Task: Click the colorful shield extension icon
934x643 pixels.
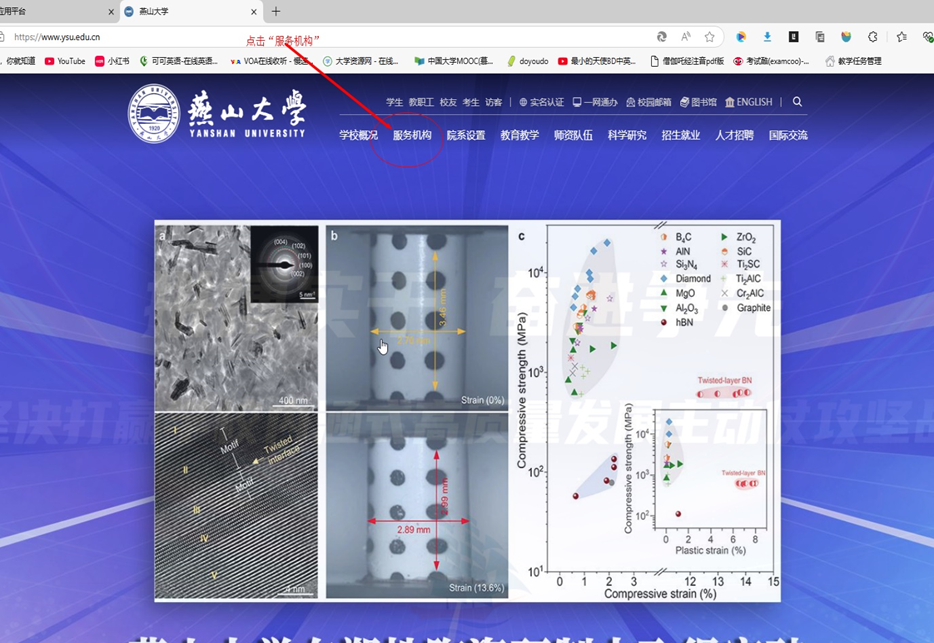Action: pos(846,37)
